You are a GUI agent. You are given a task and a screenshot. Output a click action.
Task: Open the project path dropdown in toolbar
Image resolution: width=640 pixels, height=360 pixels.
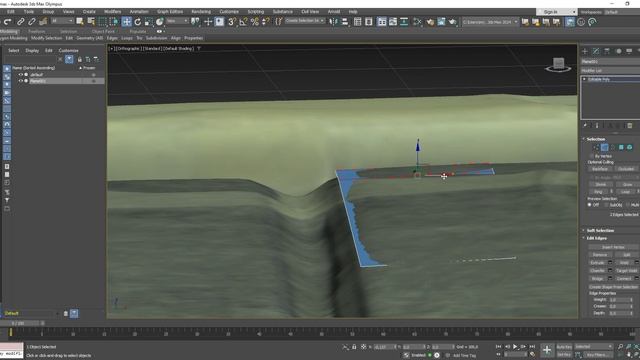point(490,22)
